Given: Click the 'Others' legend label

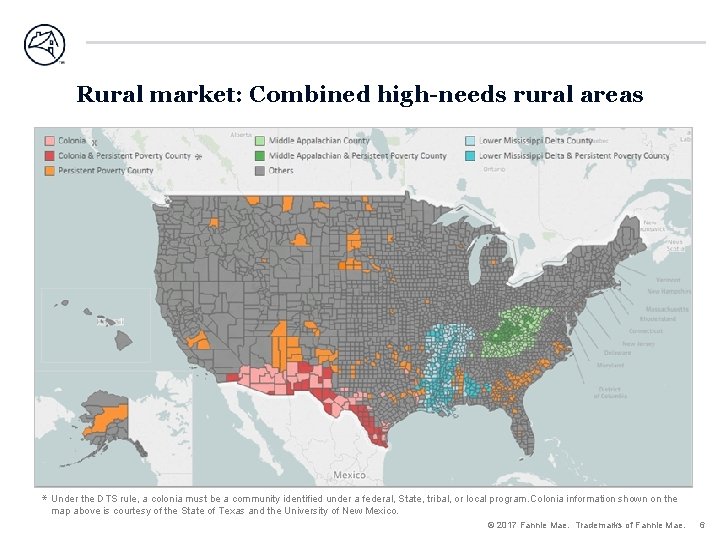Looking at the screenshot, I should (x=281, y=170).
